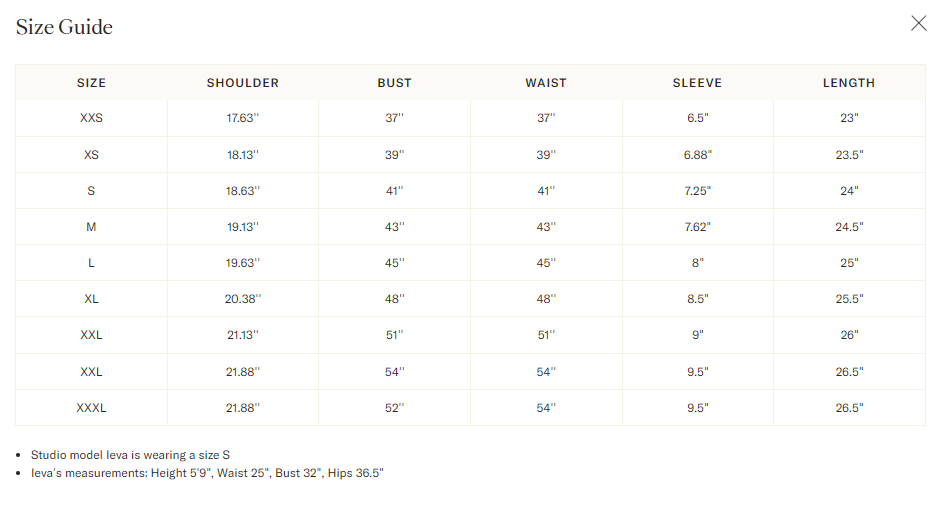The image size is (932, 517).
Task: Select the 6.88" sleeve measurement
Action: (x=697, y=155)
